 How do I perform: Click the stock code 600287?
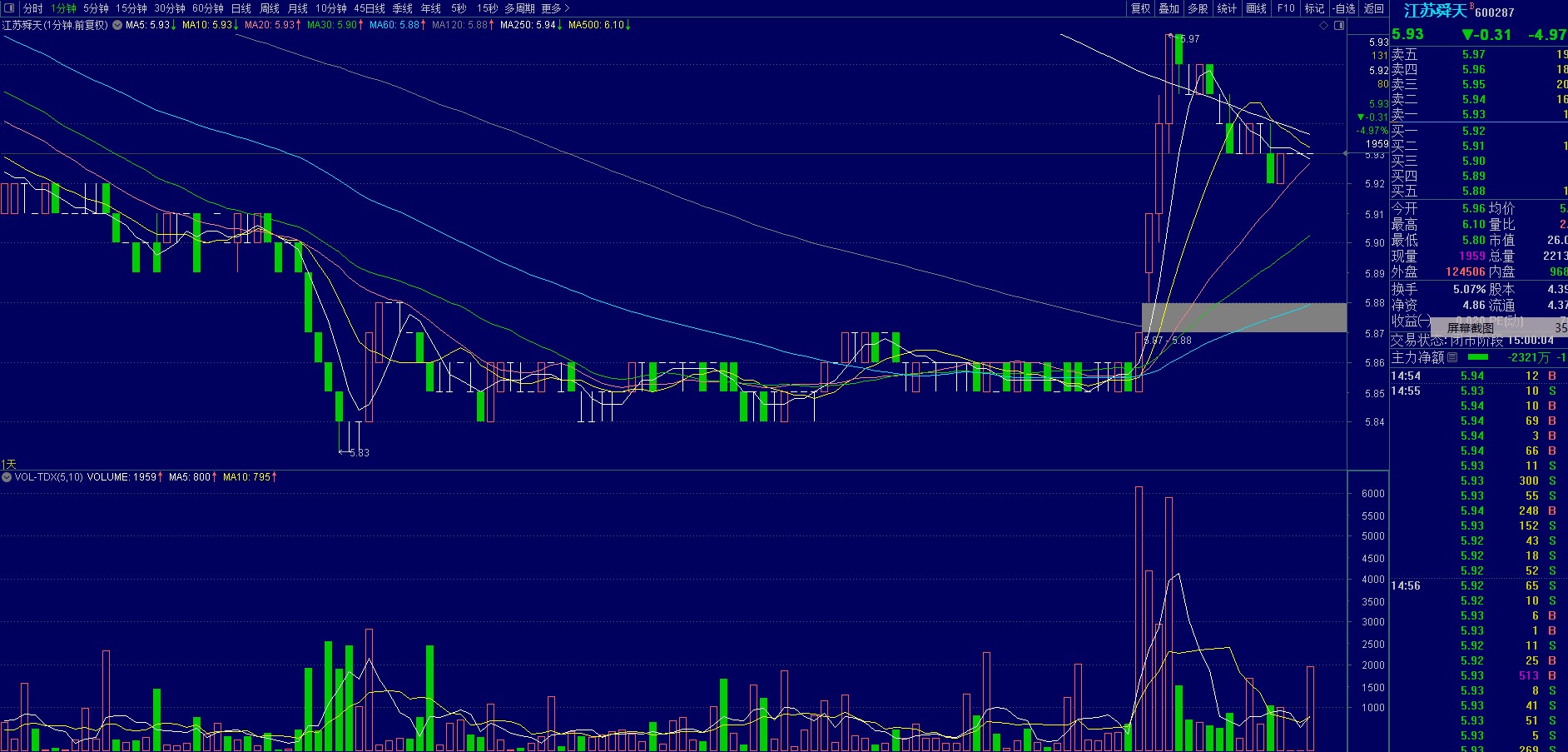tap(1495, 12)
